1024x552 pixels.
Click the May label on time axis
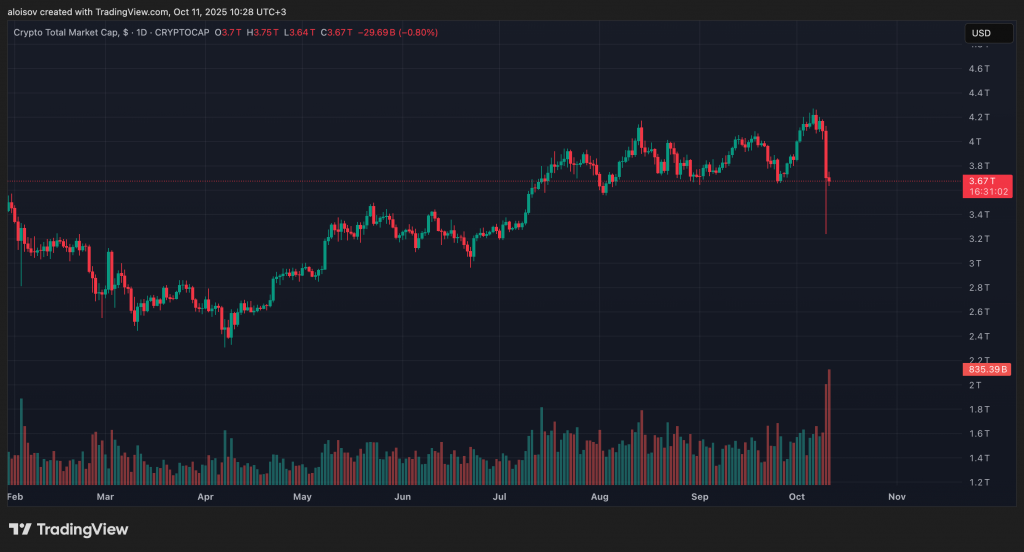coord(303,496)
